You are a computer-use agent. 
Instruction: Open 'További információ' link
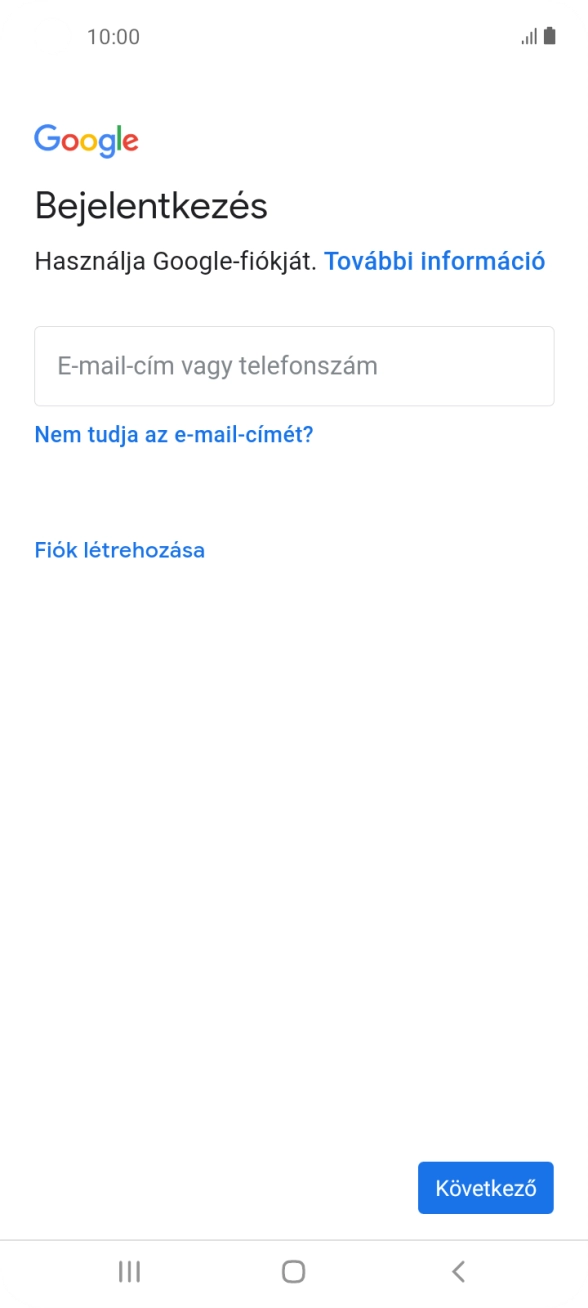tap(435, 261)
